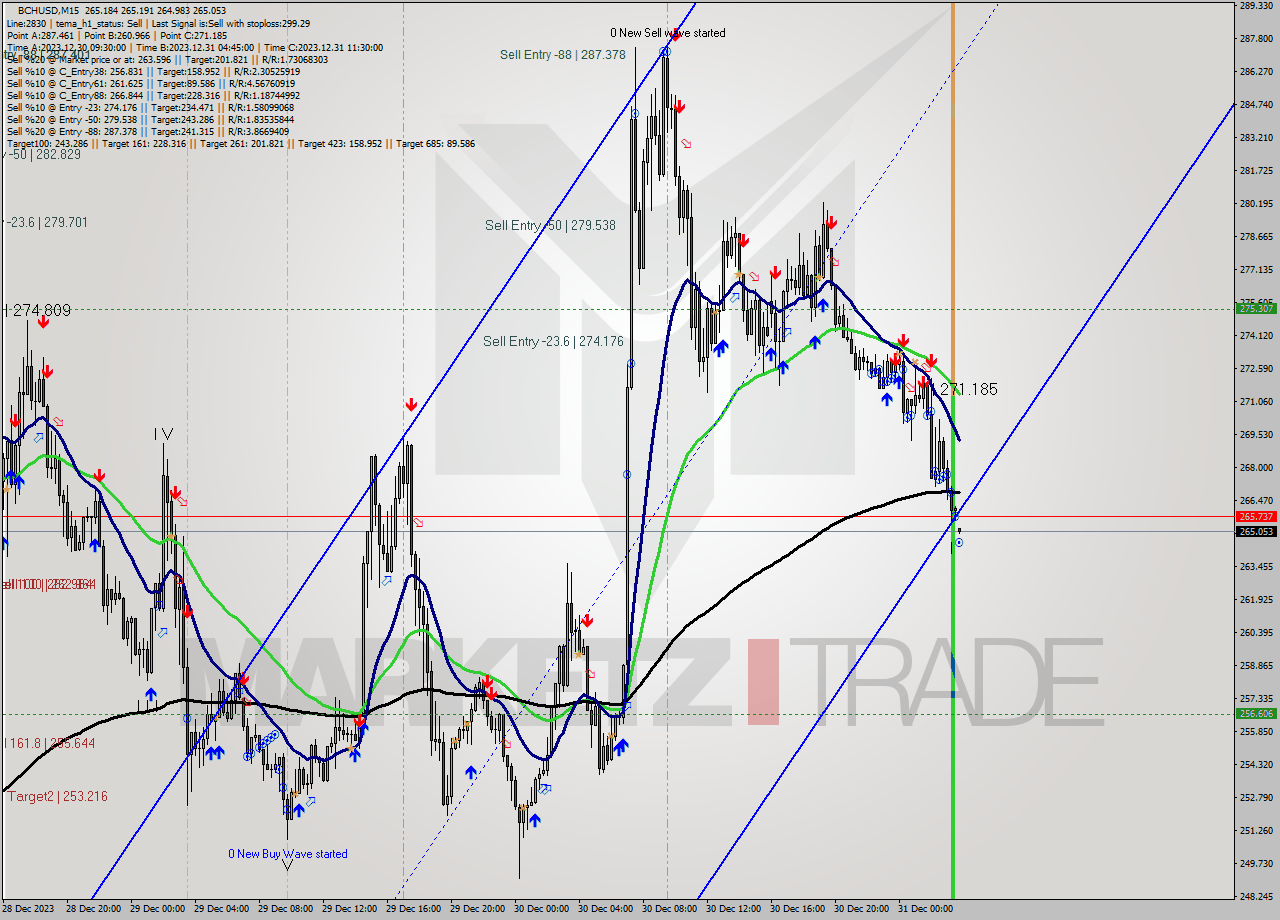Click the 'Sell %10 @ C_Entry88: 266.844' line

[153, 95]
